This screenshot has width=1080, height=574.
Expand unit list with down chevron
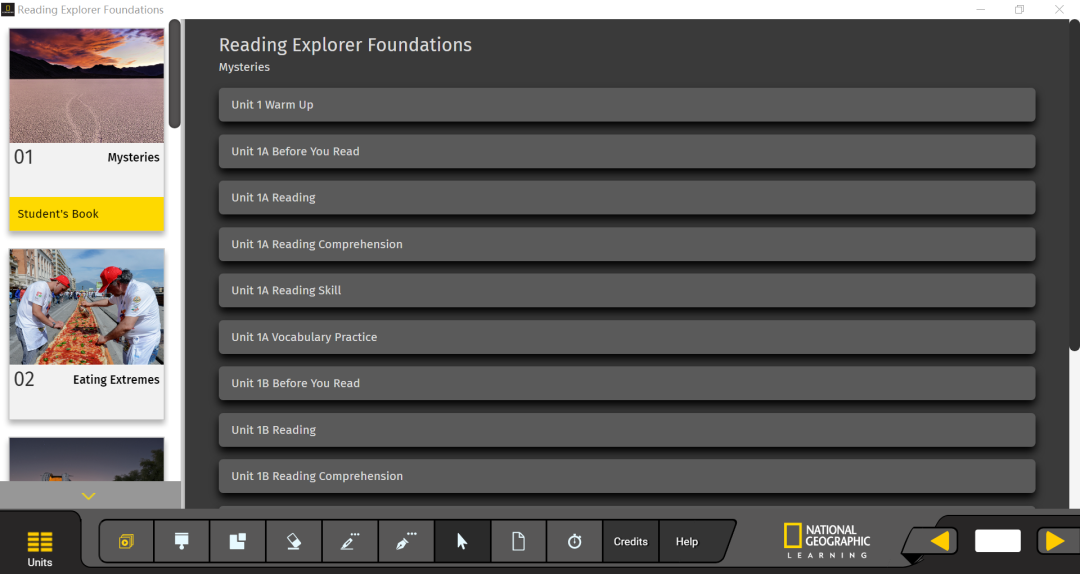click(89, 496)
